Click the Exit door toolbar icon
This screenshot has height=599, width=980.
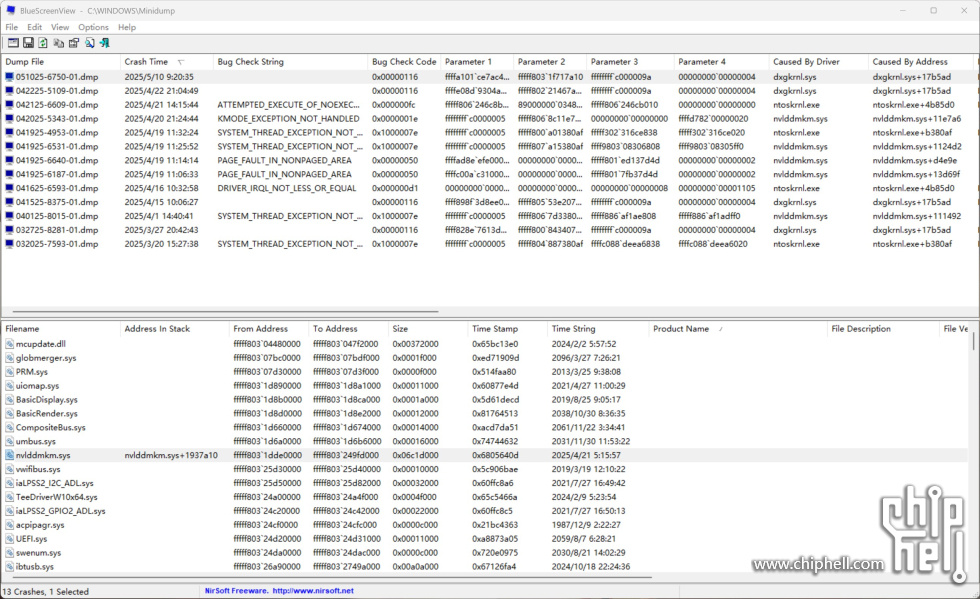(x=104, y=43)
